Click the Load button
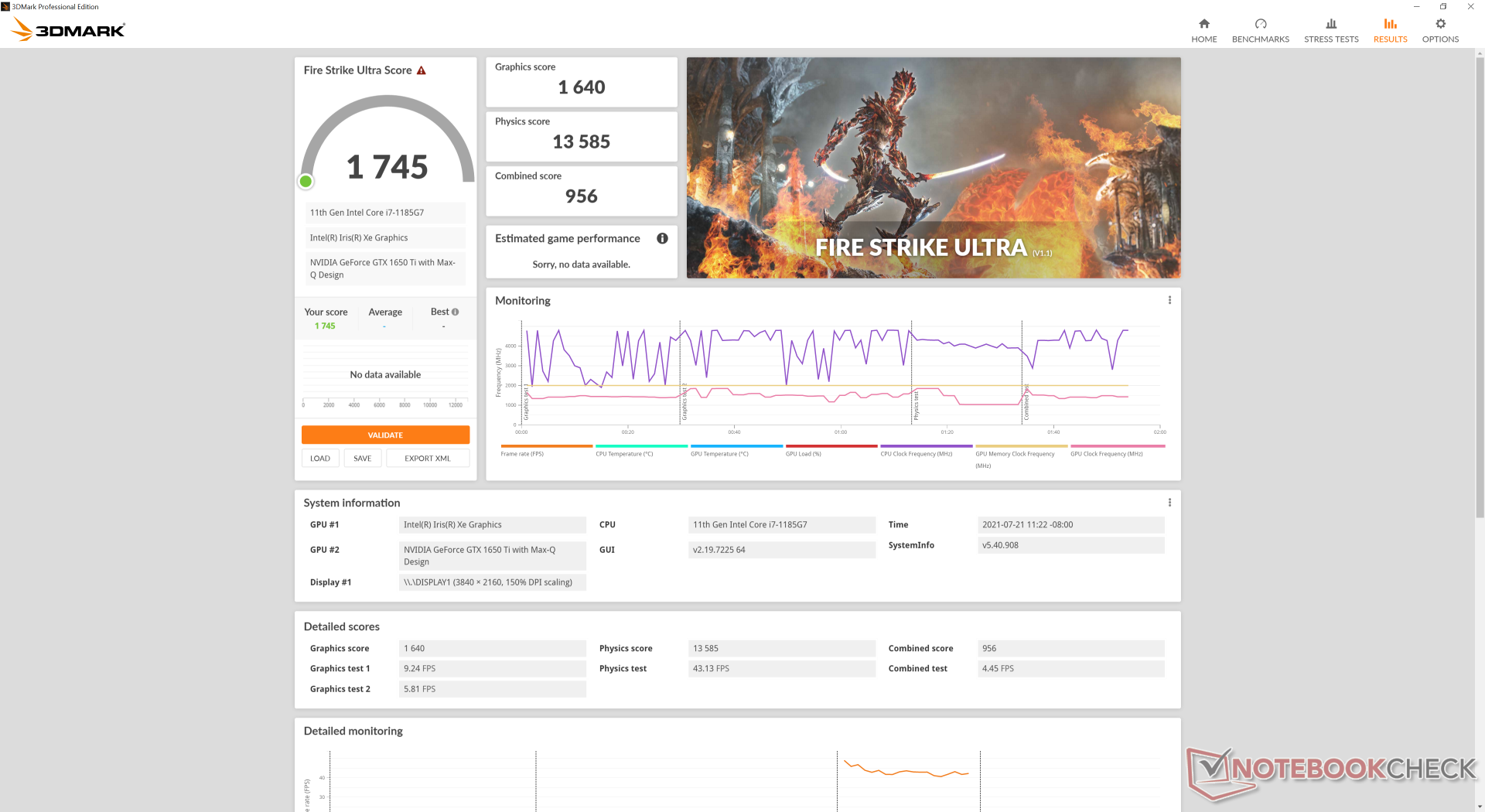1485x812 pixels. coord(320,459)
